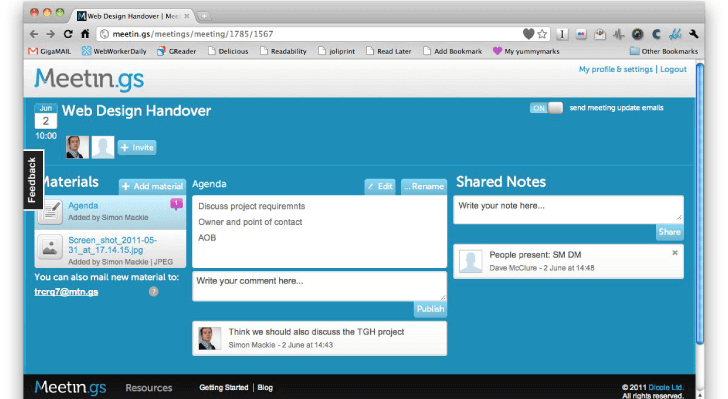This screenshot has width=728, height=399.
Task: Click the Add material button
Action: pos(152,186)
